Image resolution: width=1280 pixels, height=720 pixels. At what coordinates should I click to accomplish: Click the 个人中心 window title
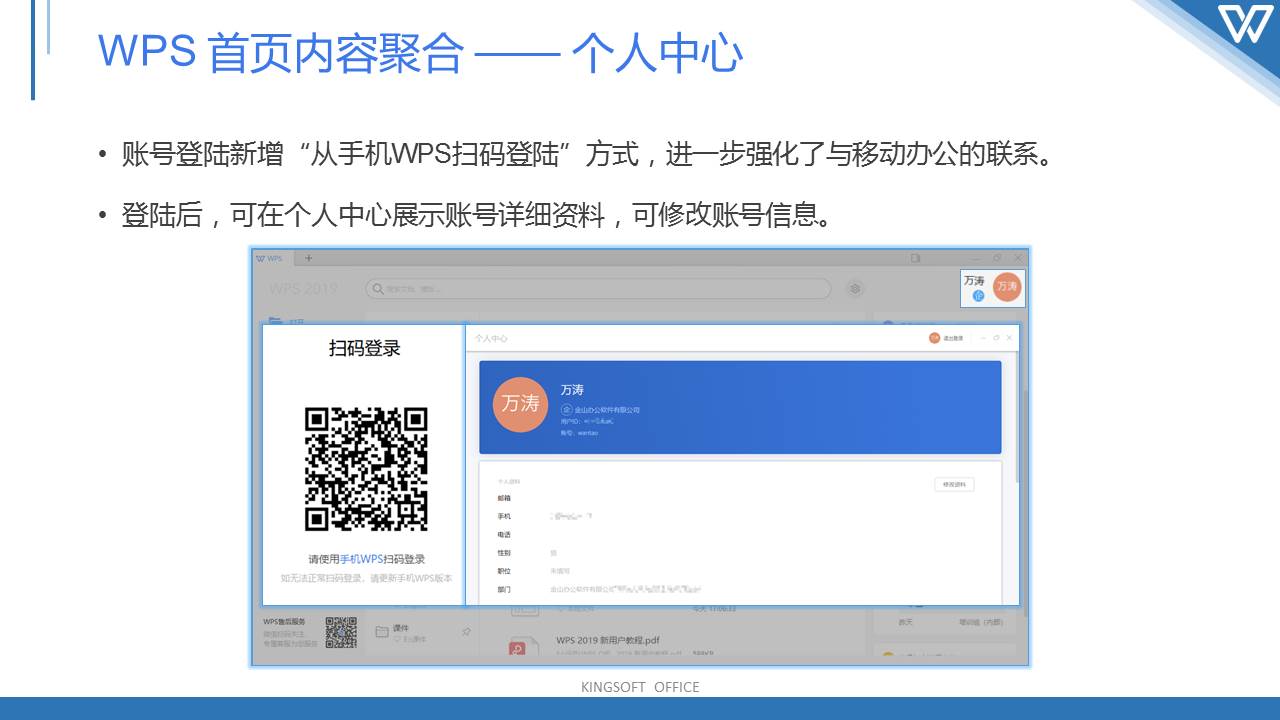click(491, 339)
